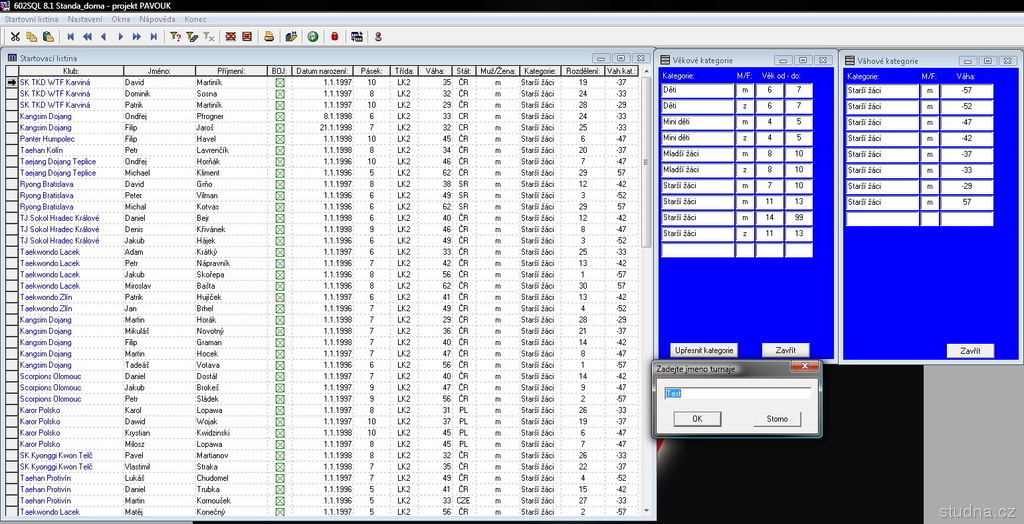Toggle BOJ checkbox for Filip Jaroš
Viewport: 1024px width, 524px height.
click(x=280, y=128)
